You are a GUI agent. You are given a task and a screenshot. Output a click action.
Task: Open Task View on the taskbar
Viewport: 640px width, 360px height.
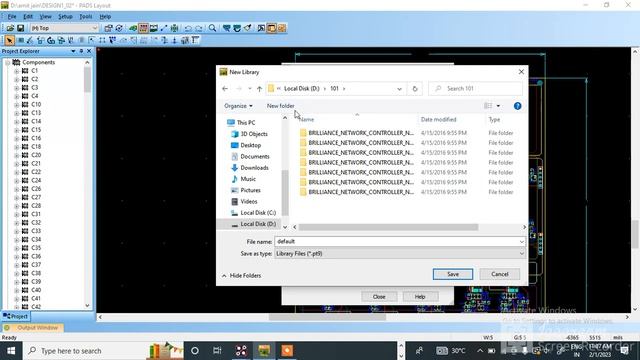pos(217,351)
